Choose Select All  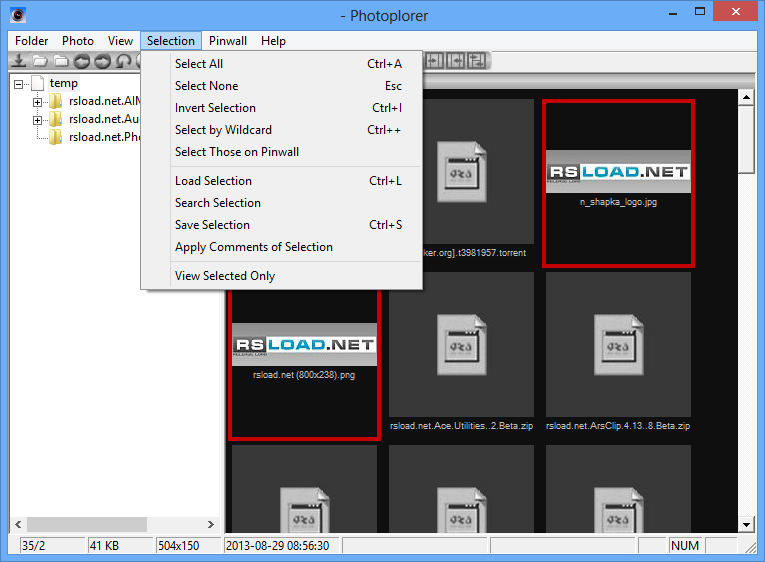pyautogui.click(x=282, y=64)
